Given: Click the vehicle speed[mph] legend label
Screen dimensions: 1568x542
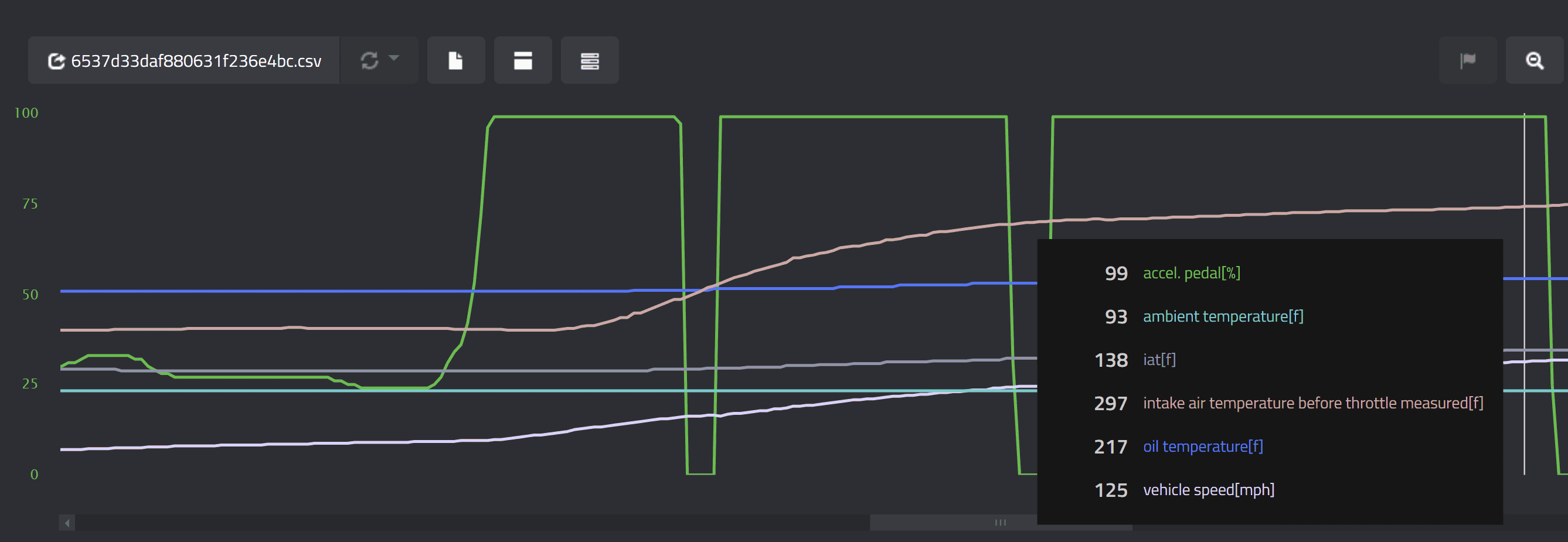Looking at the screenshot, I should [x=1208, y=490].
